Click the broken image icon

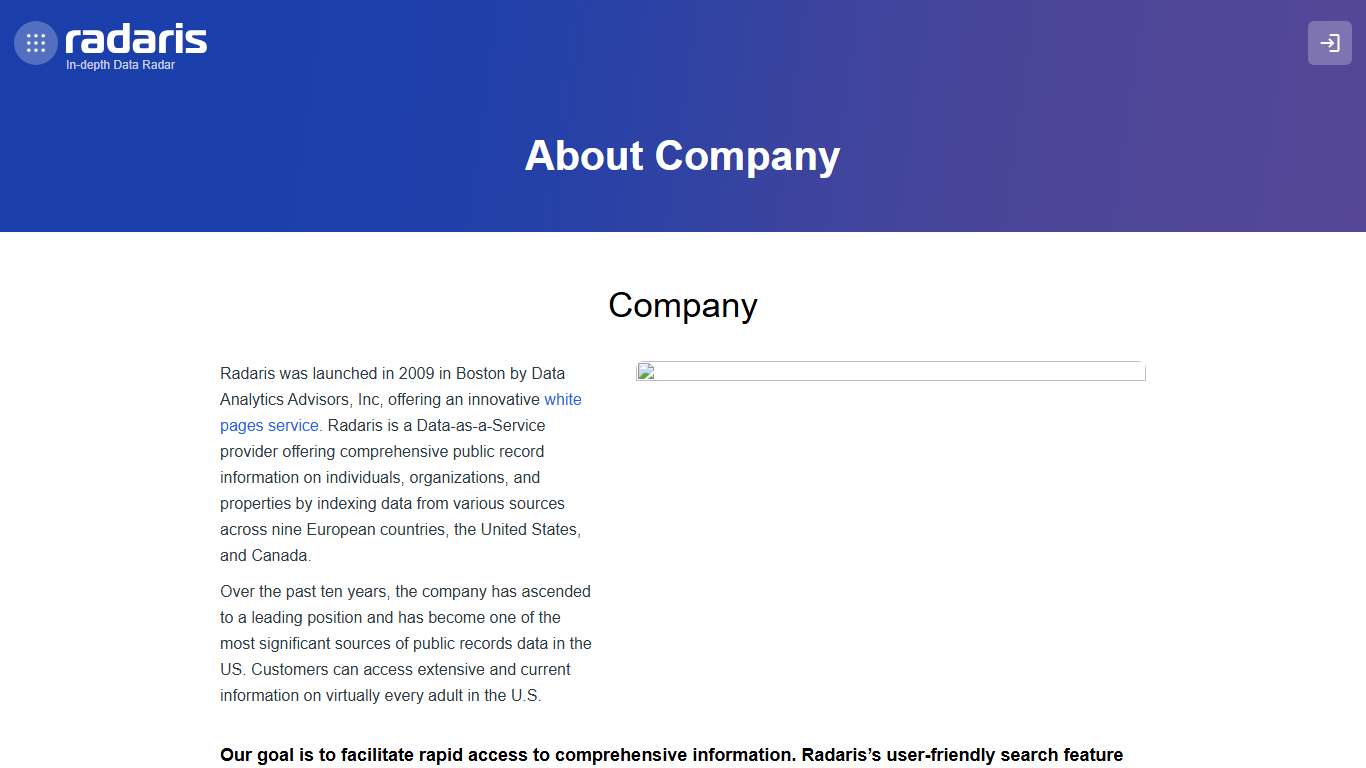pos(646,373)
